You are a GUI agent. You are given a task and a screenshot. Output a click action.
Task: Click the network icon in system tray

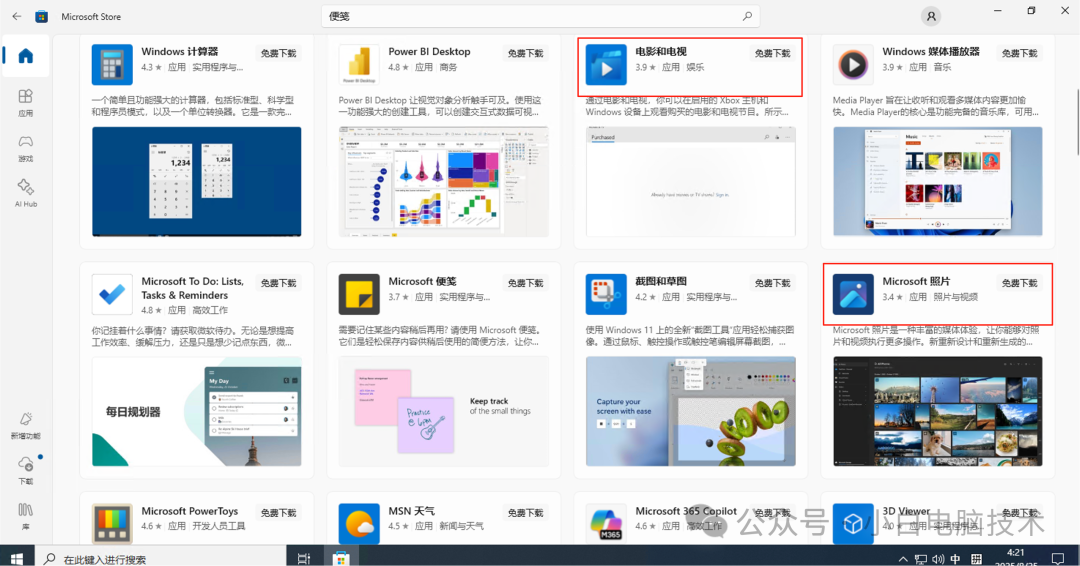coord(920,559)
